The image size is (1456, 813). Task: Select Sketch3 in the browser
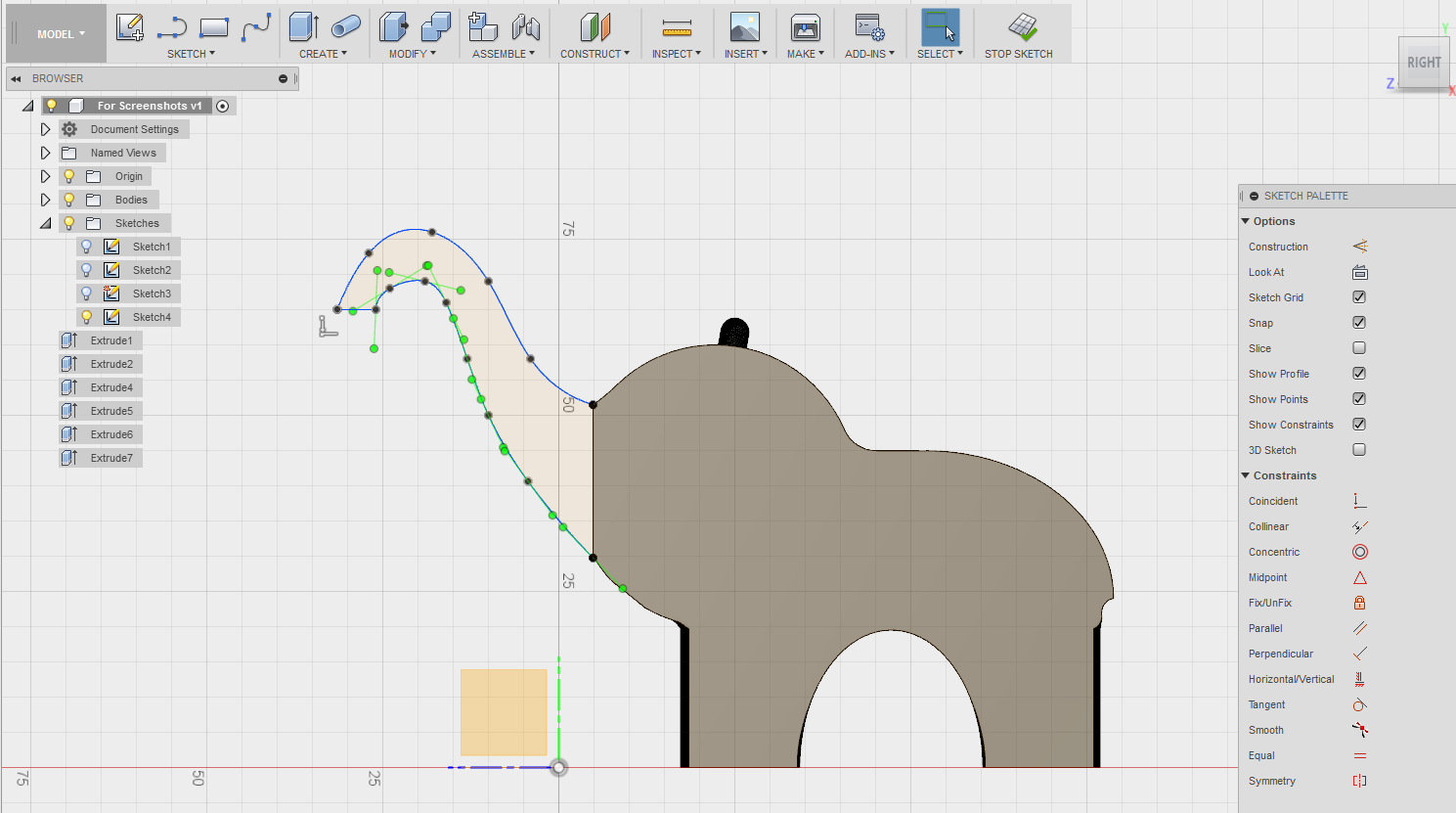pyautogui.click(x=152, y=294)
